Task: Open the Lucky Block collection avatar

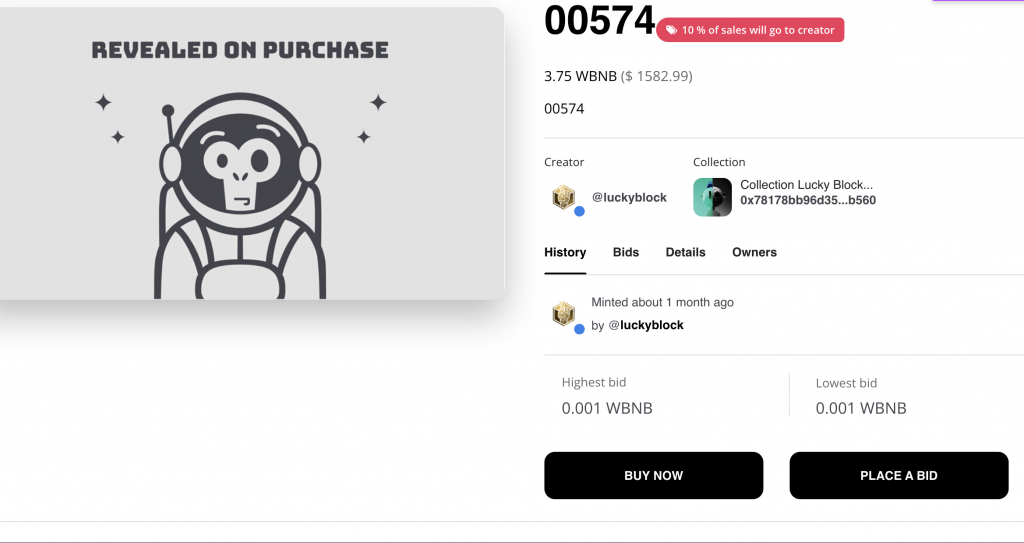Action: 712,197
